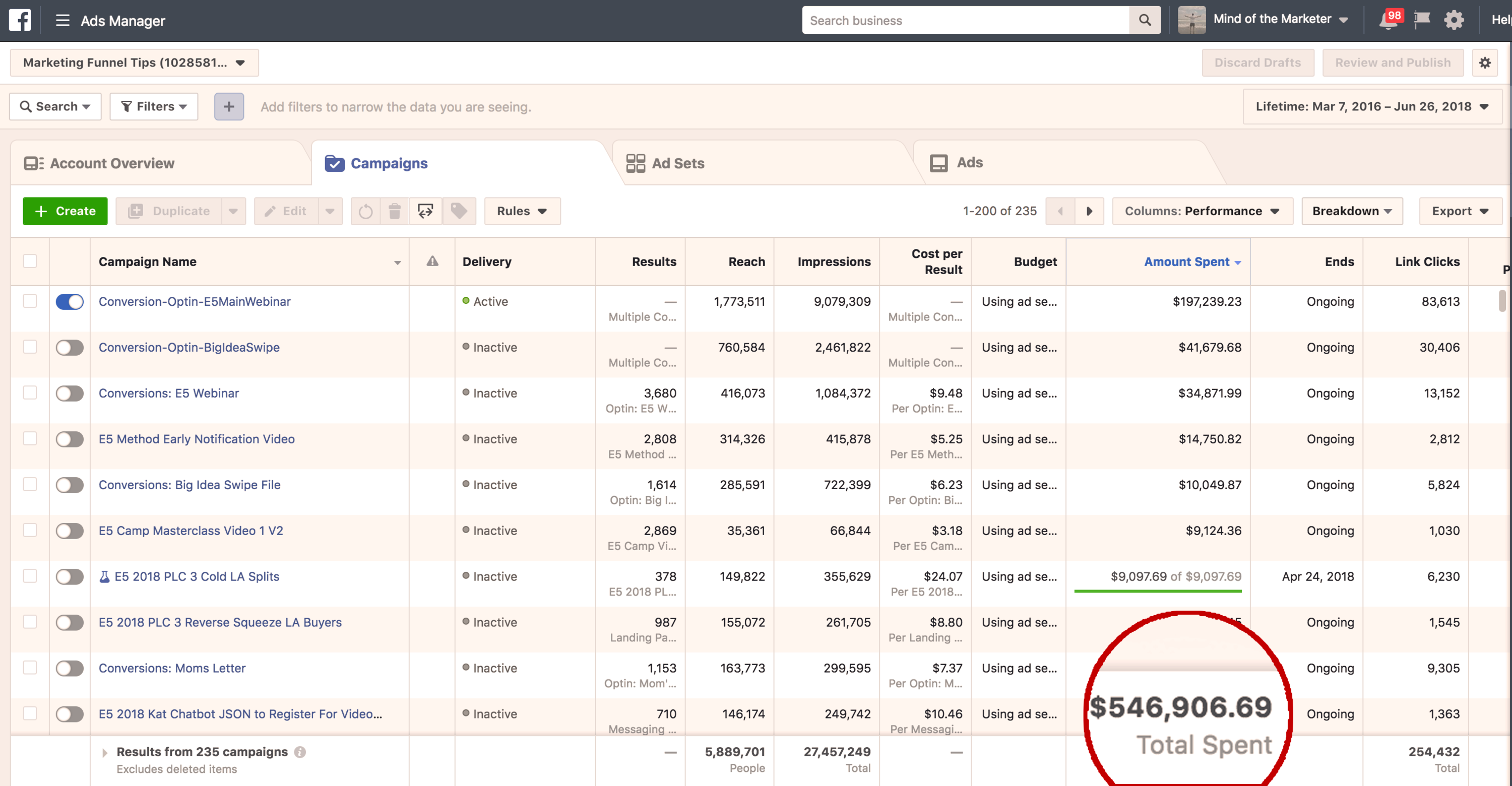The image size is (1512, 786).
Task: Click the split test flask icon on E5 2018 PLC 3 Cold
Action: (x=104, y=576)
